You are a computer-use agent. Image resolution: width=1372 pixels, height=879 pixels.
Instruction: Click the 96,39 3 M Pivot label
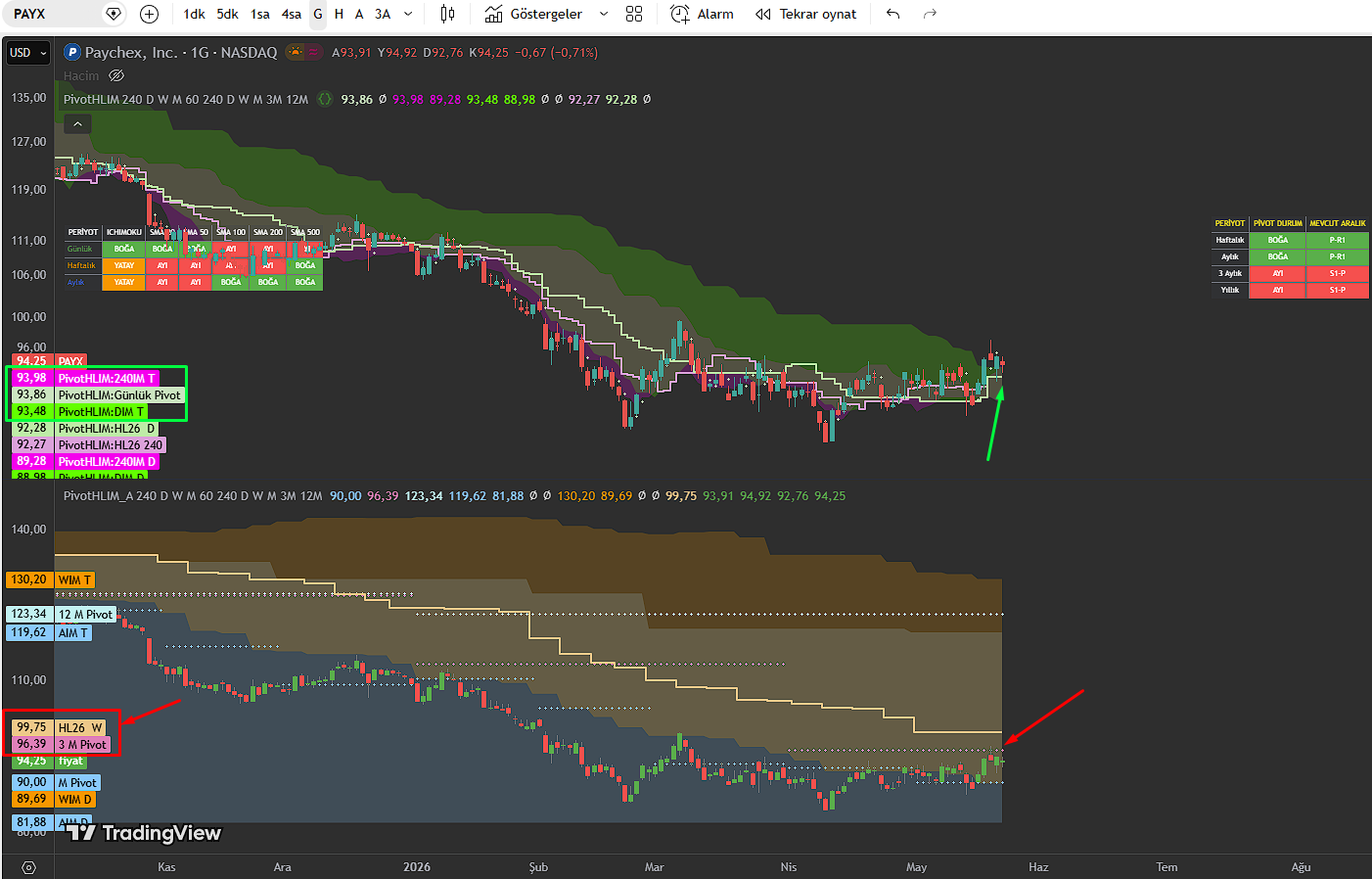(x=62, y=745)
